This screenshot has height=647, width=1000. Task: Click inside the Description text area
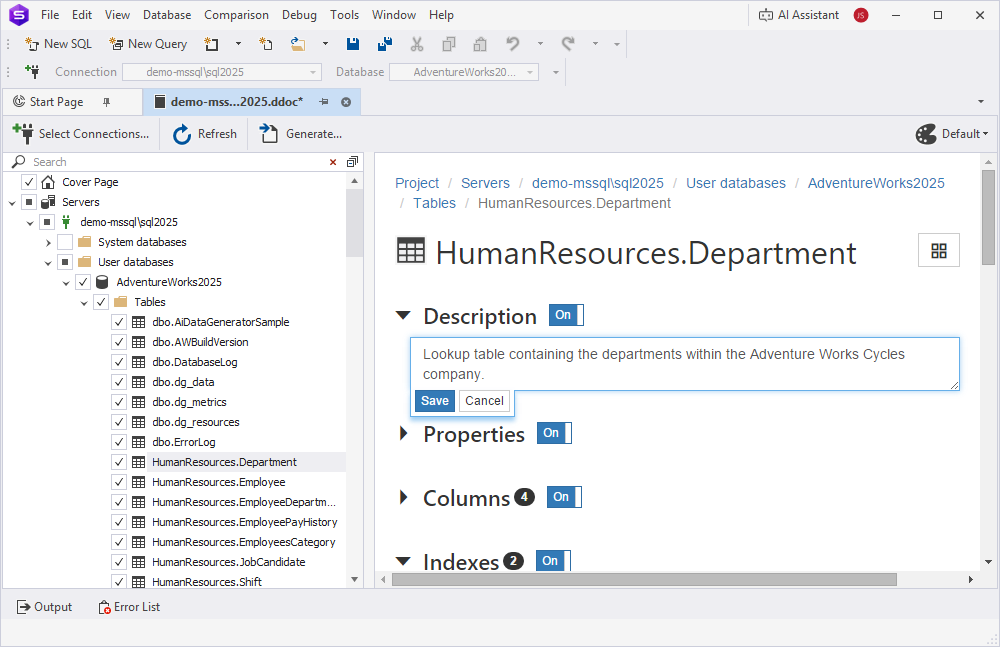(x=684, y=364)
